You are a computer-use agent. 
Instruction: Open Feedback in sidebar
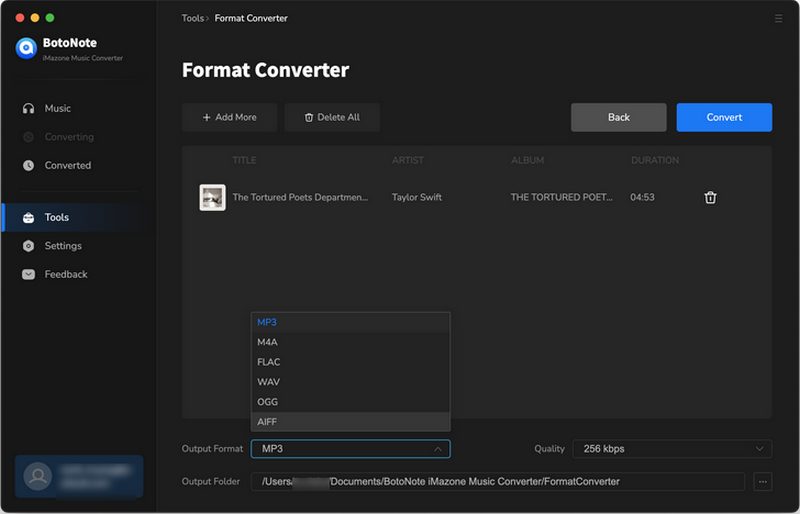click(x=66, y=275)
